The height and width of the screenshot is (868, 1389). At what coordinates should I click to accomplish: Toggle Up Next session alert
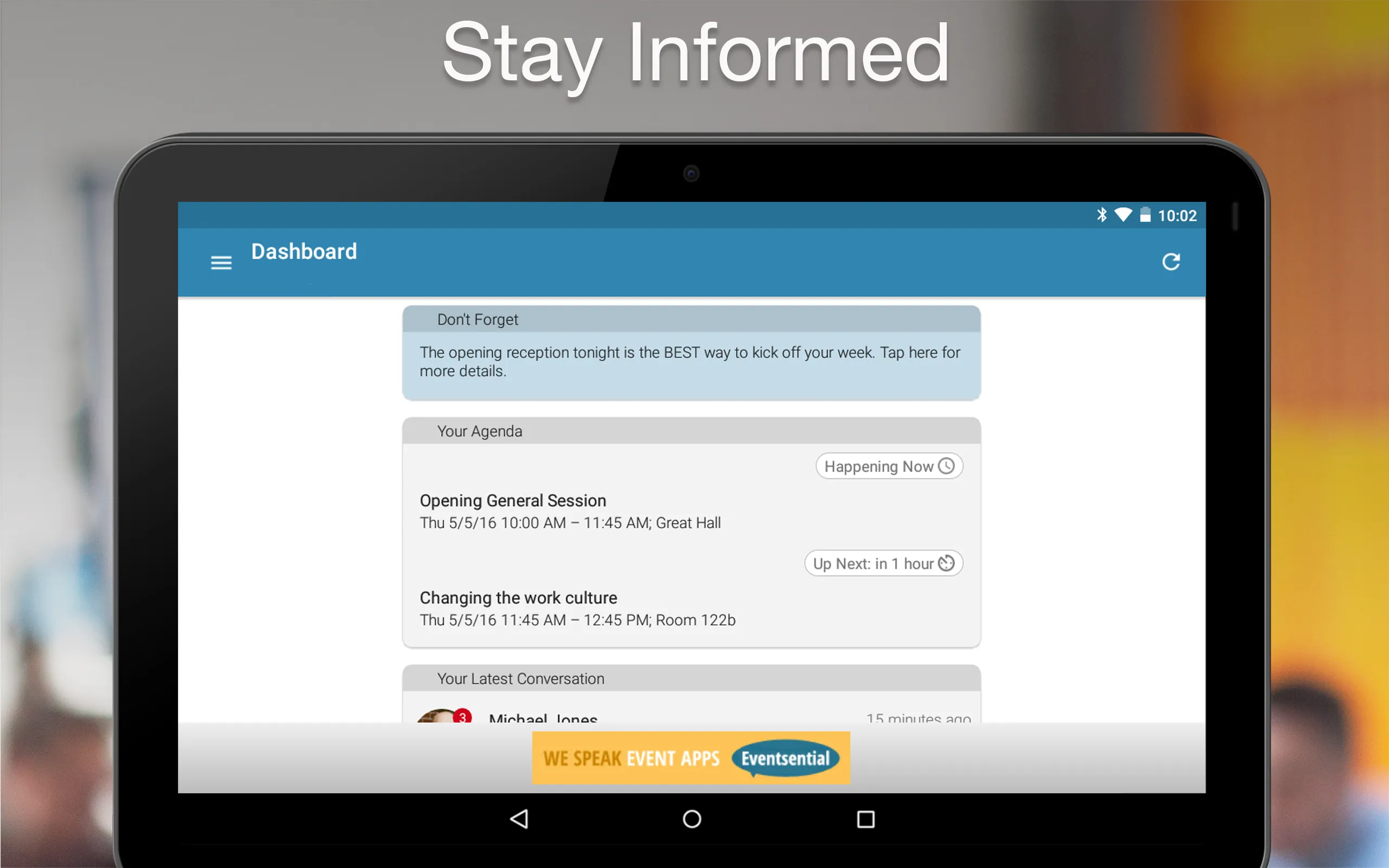(x=884, y=563)
